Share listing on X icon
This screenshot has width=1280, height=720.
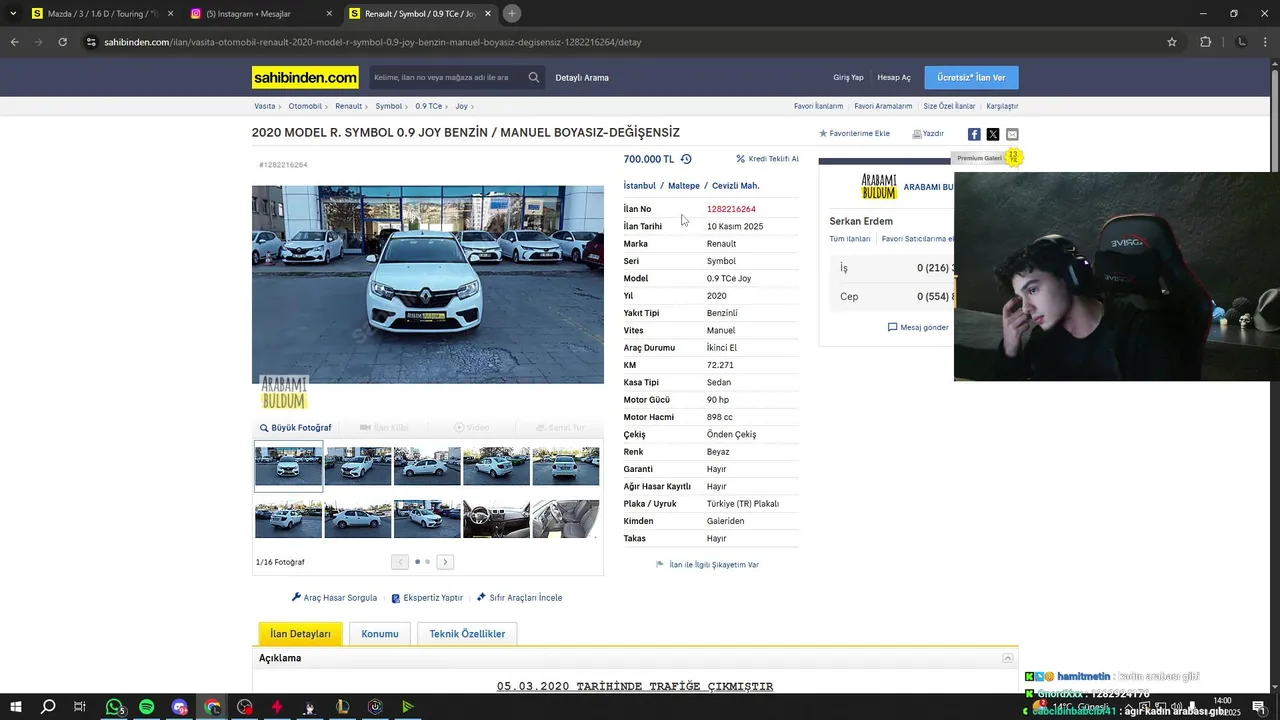(x=993, y=134)
